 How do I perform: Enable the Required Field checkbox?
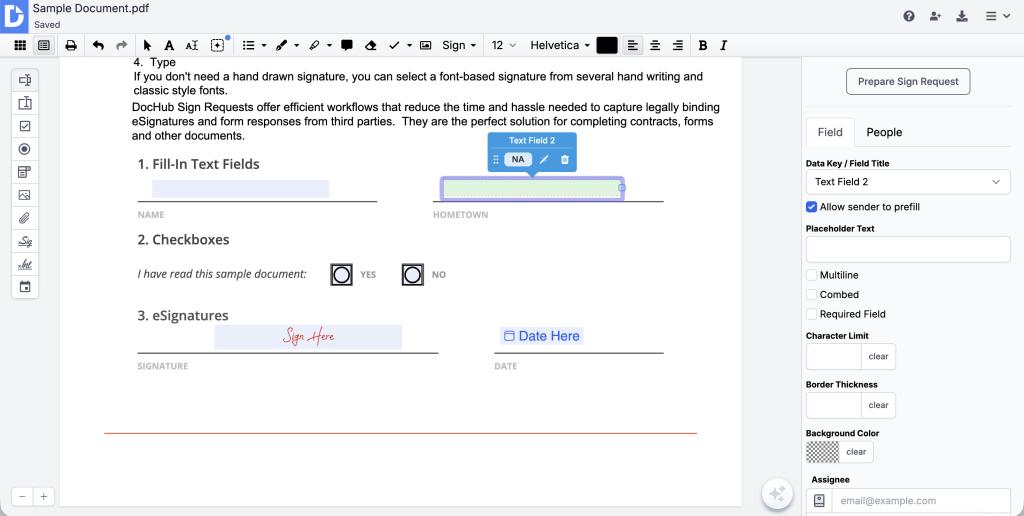coord(812,314)
